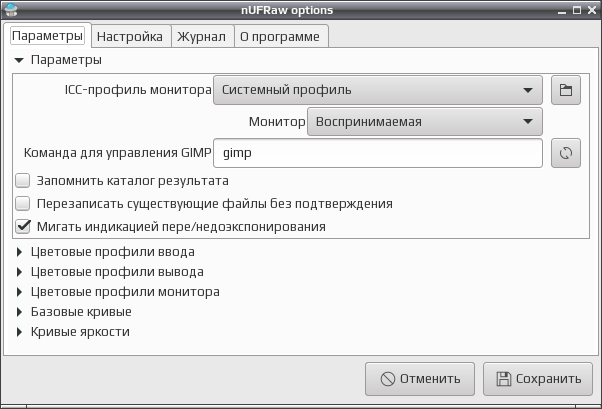Maximize the nUFRaw options window
The height and width of the screenshot is (409, 602).
click(577, 10)
